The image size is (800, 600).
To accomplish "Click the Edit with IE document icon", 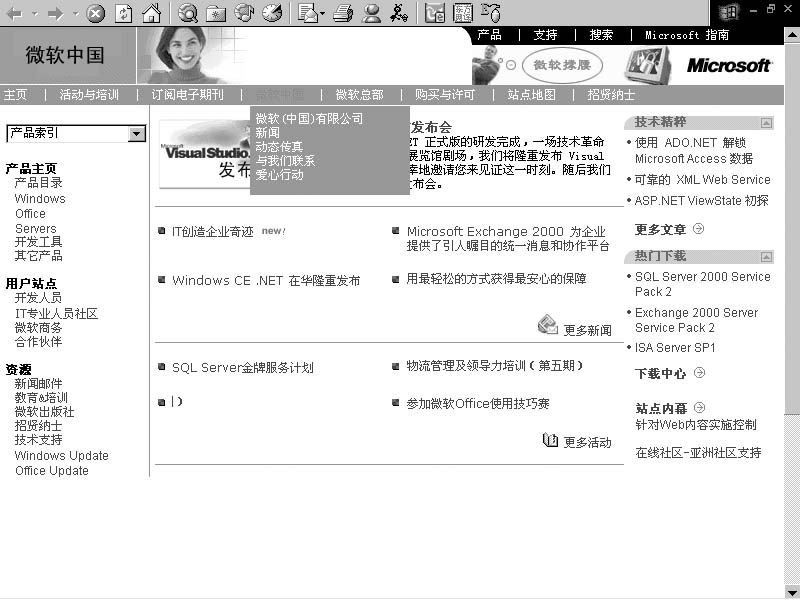I will coord(435,13).
